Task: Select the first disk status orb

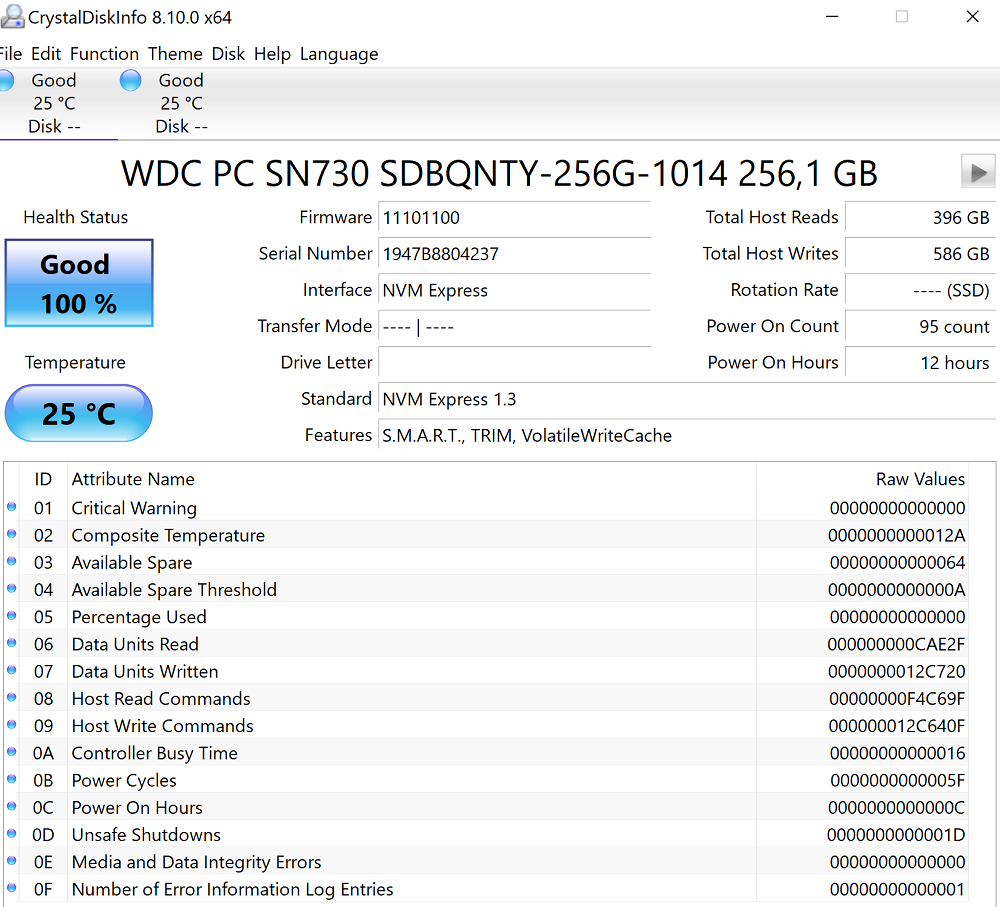Action: 6,81
